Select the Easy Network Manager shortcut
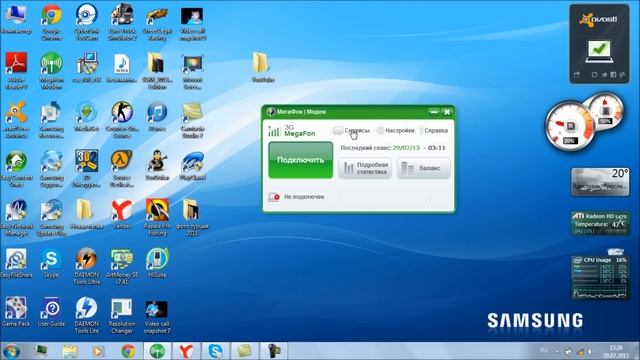This screenshot has width=640, height=360. click(16, 217)
